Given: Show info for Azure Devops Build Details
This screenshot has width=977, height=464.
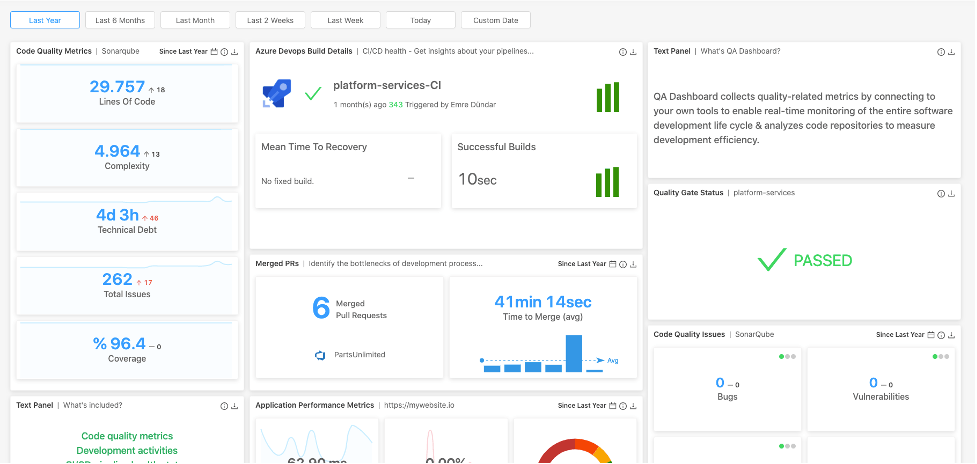Looking at the screenshot, I should [622, 51].
